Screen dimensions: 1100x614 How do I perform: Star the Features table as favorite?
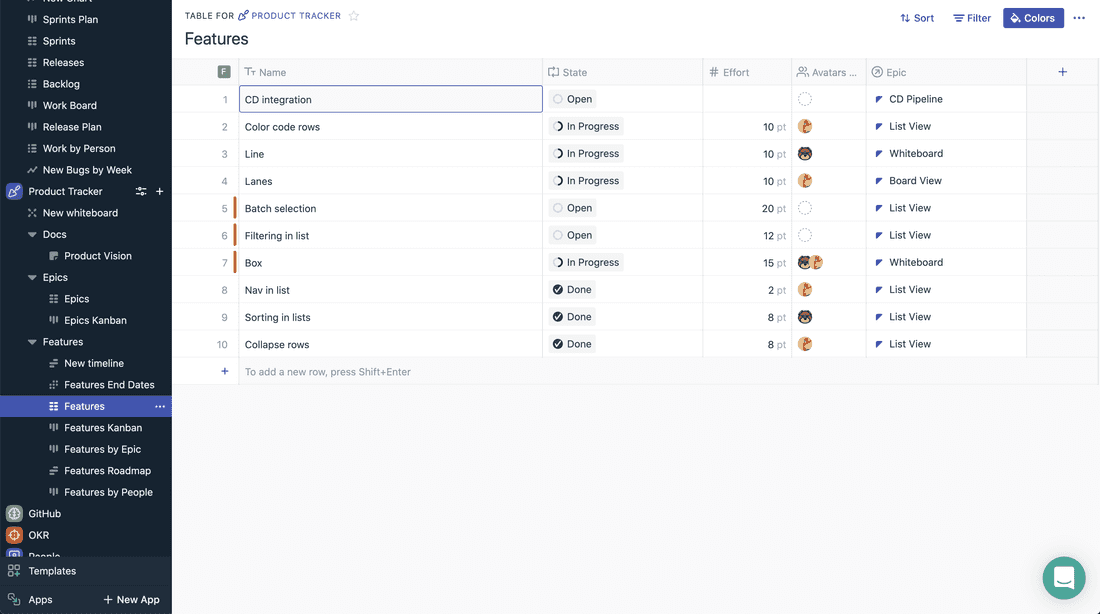point(354,16)
